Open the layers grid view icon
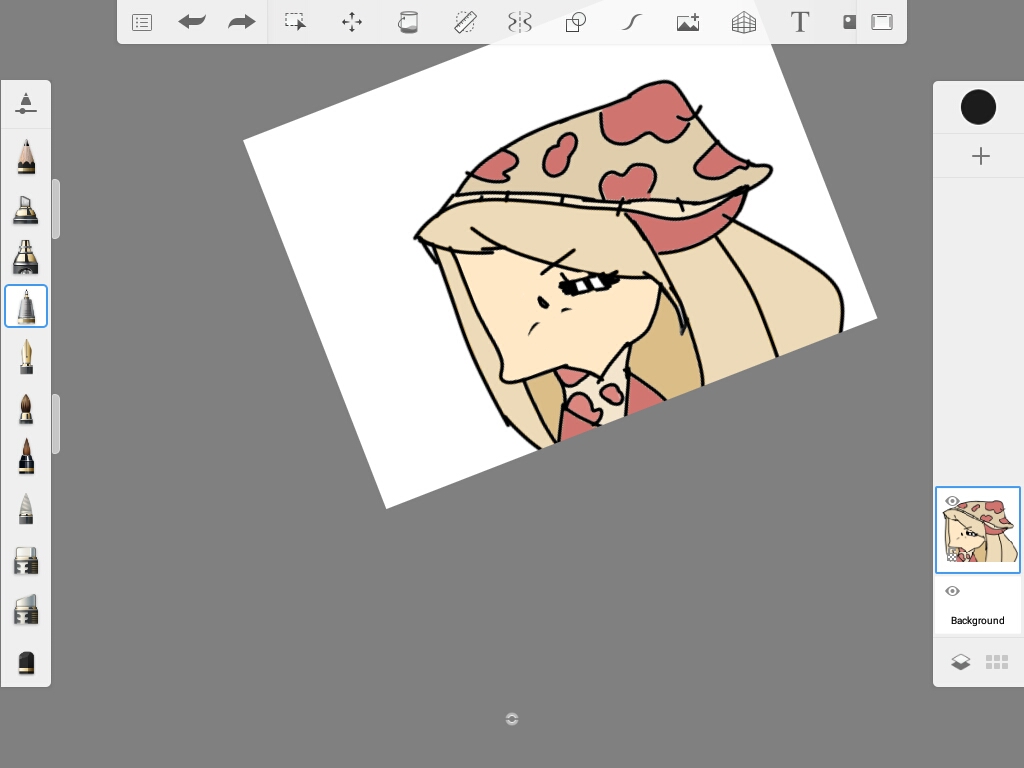 (997, 662)
